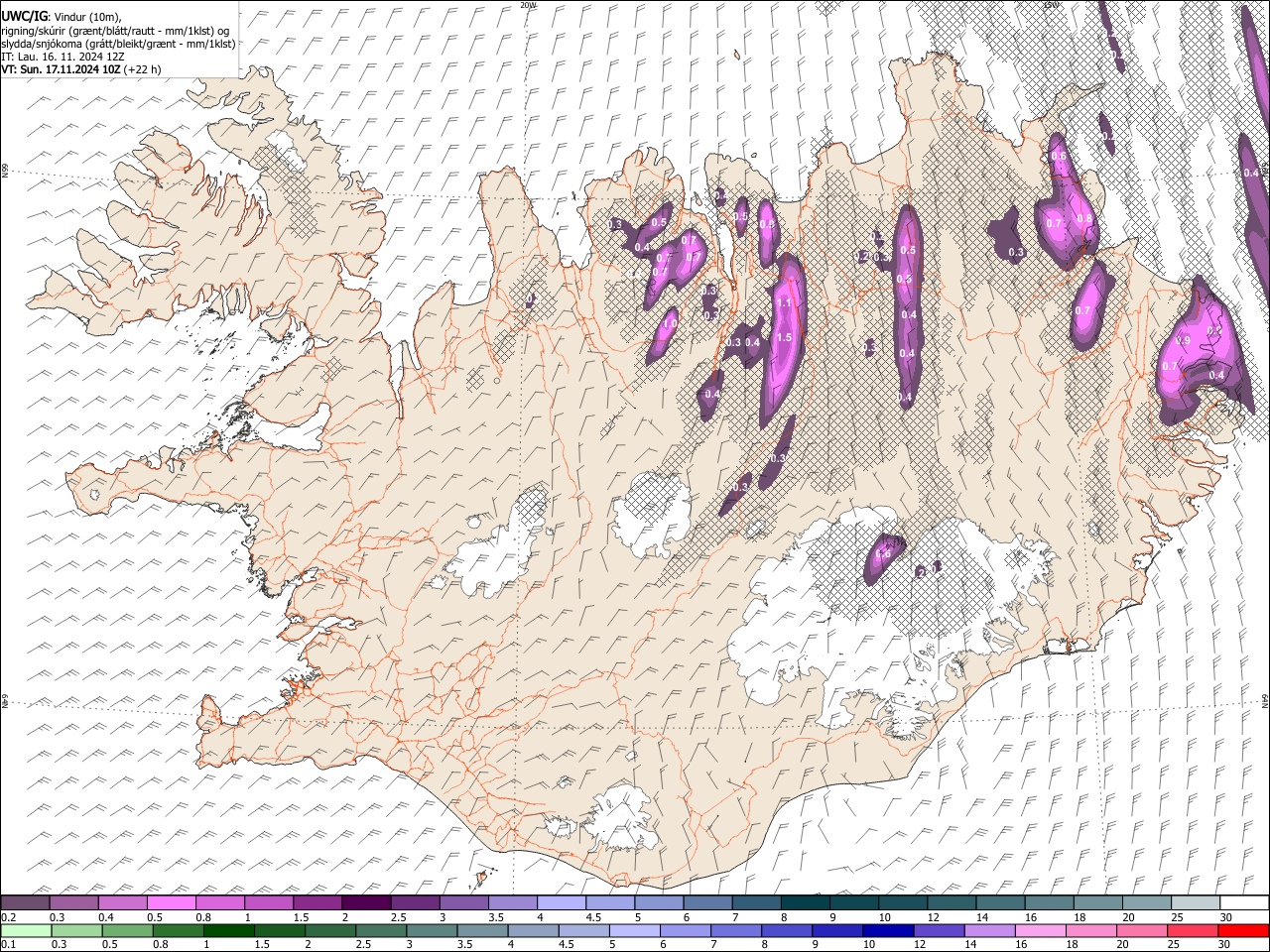Viewport: 1270px width, 952px height.
Task: Click the 'rigning/skúrir' legend description line
Action: point(116,31)
